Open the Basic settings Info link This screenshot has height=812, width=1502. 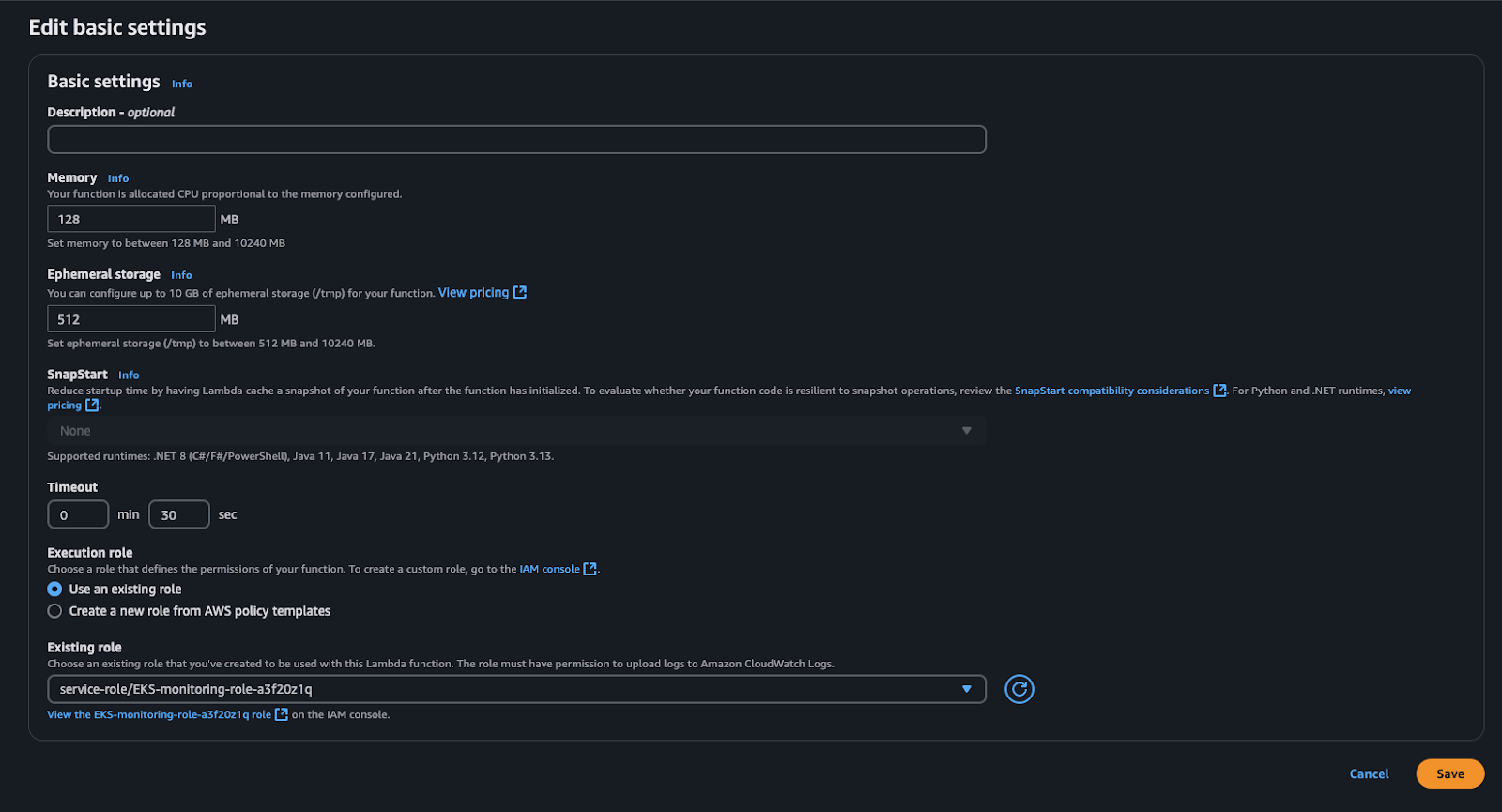(182, 84)
